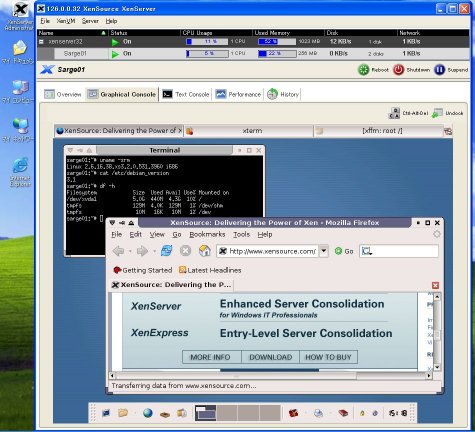The image size is (475, 432).
Task: Open the XenVM menu
Action: pyautogui.click(x=66, y=21)
